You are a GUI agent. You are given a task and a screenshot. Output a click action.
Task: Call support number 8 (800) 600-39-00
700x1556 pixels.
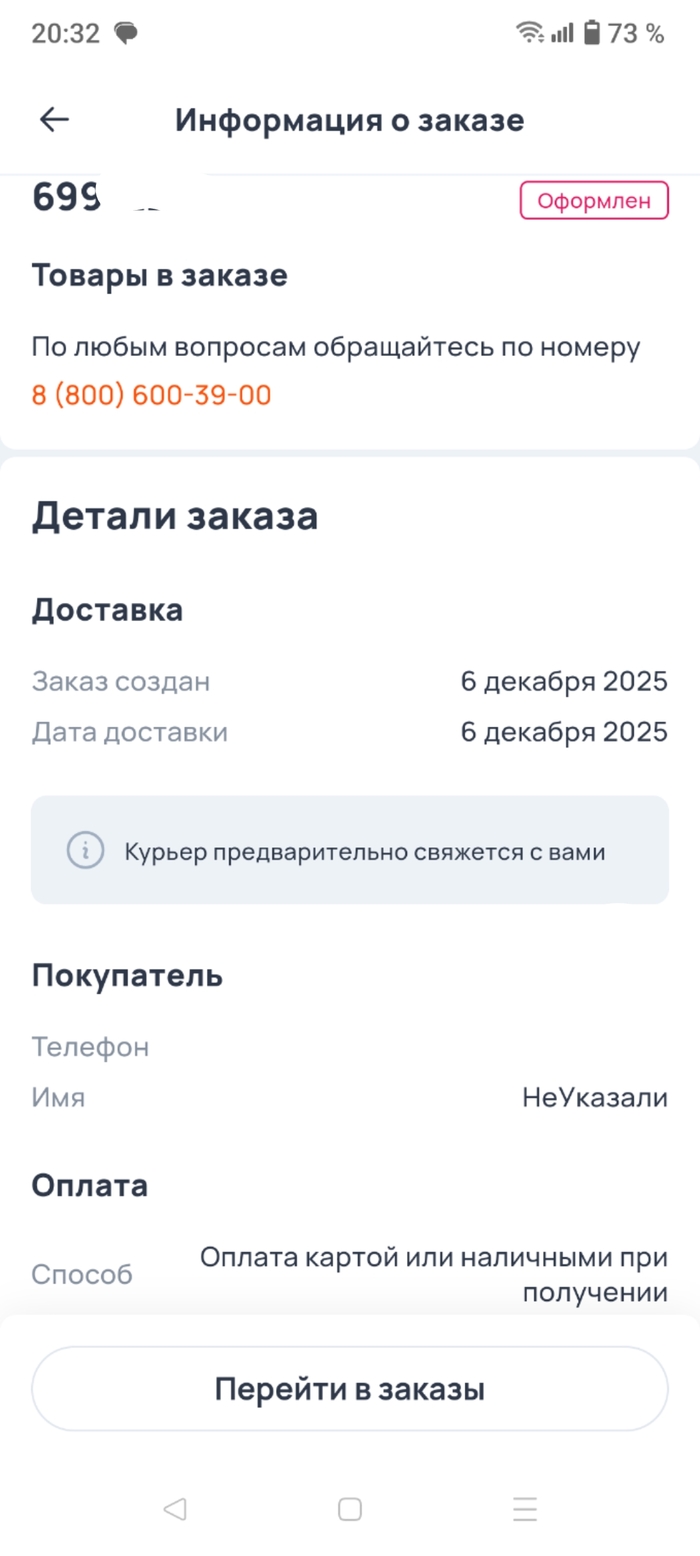coord(151,395)
